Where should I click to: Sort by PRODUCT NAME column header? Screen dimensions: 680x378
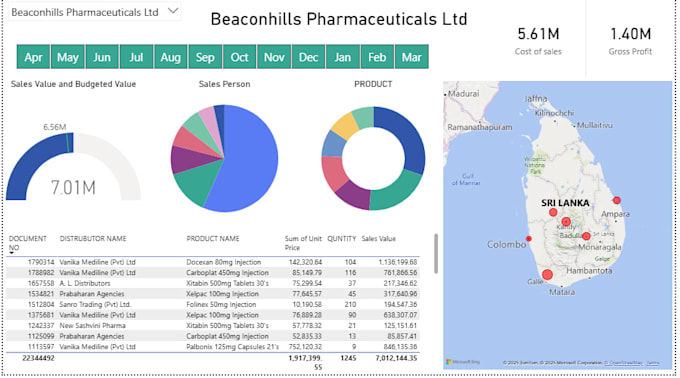[x=212, y=239]
